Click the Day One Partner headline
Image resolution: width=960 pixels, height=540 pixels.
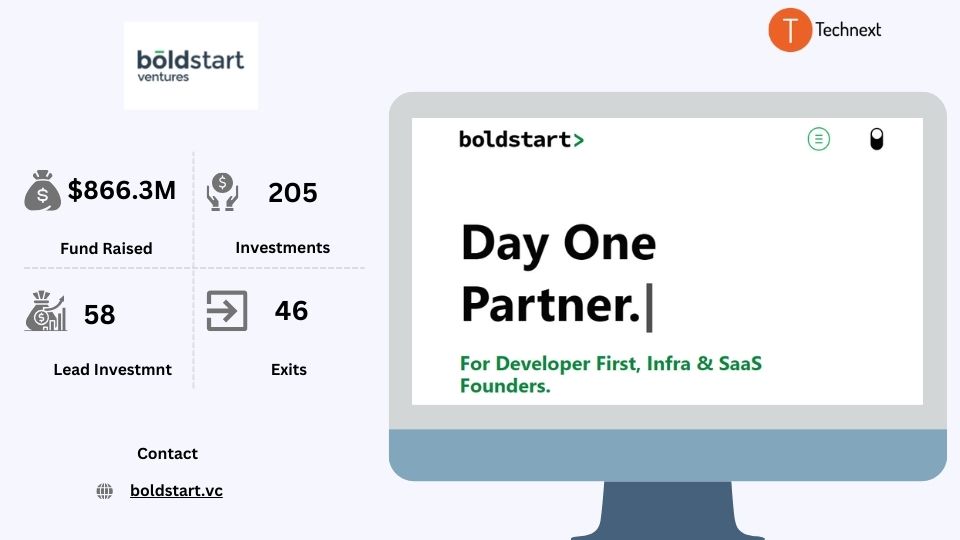(x=558, y=274)
